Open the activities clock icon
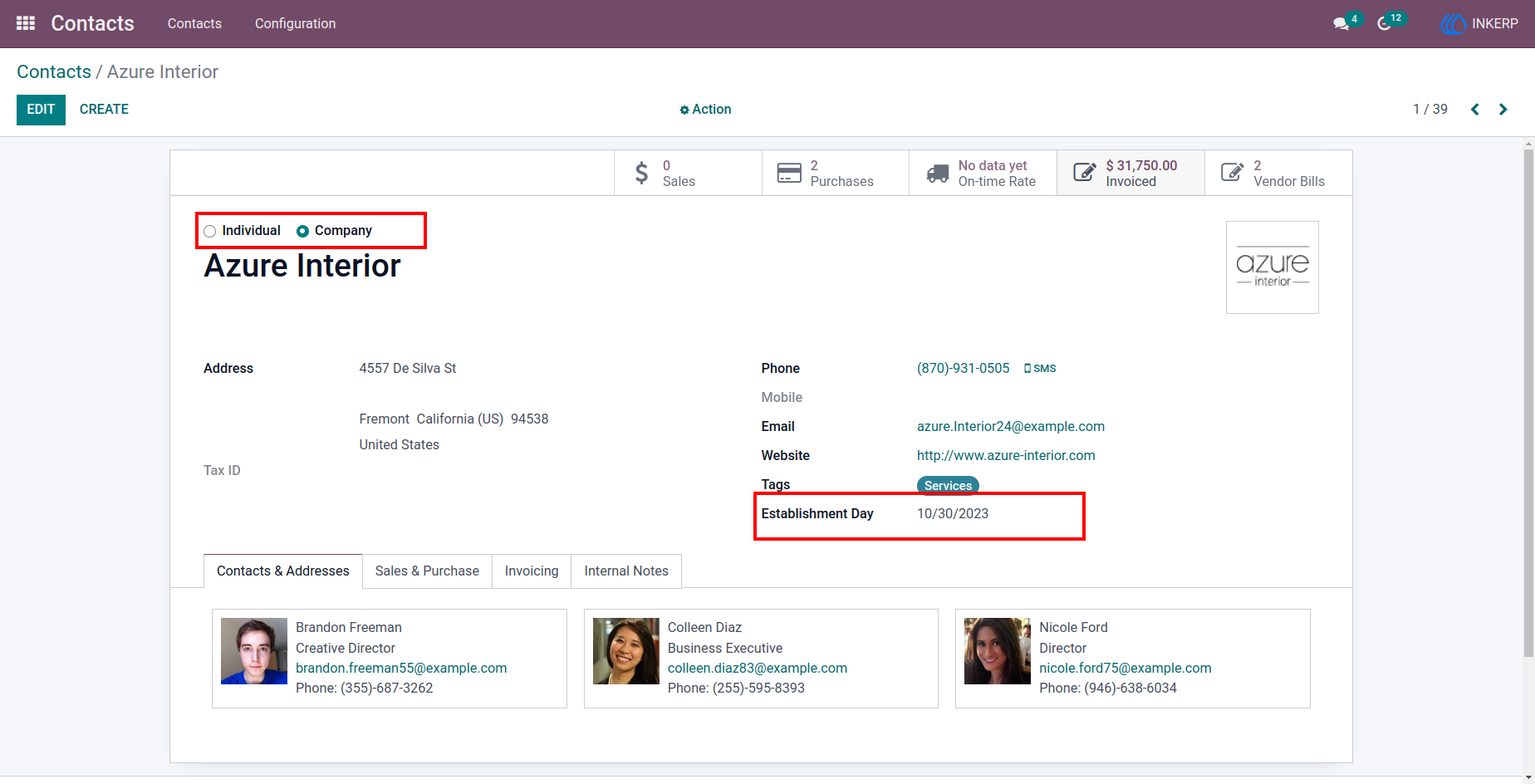Screen dimensions: 1535x784 [1384, 24]
